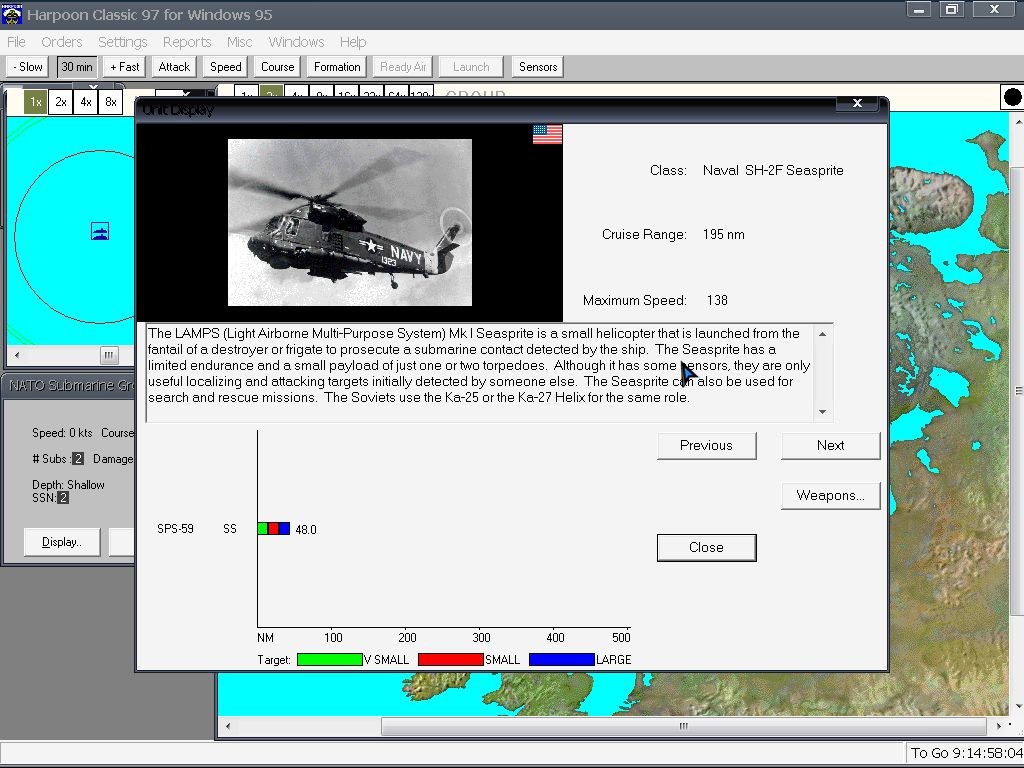Click the green V SMALL target swatch
1024x768 pixels.
pyautogui.click(x=329, y=660)
